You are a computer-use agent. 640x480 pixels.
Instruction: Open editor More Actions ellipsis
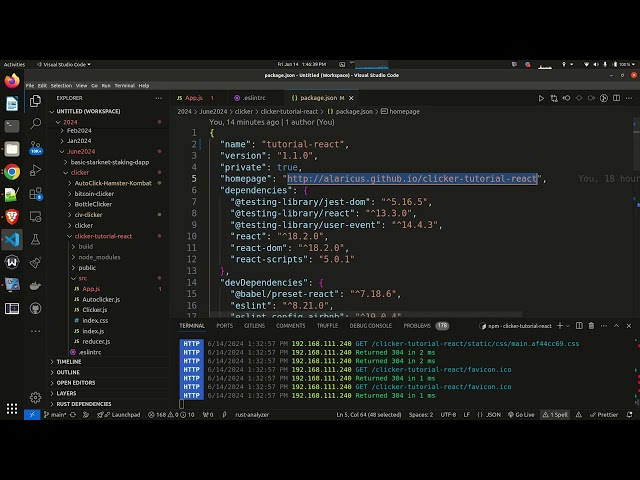(x=629, y=98)
